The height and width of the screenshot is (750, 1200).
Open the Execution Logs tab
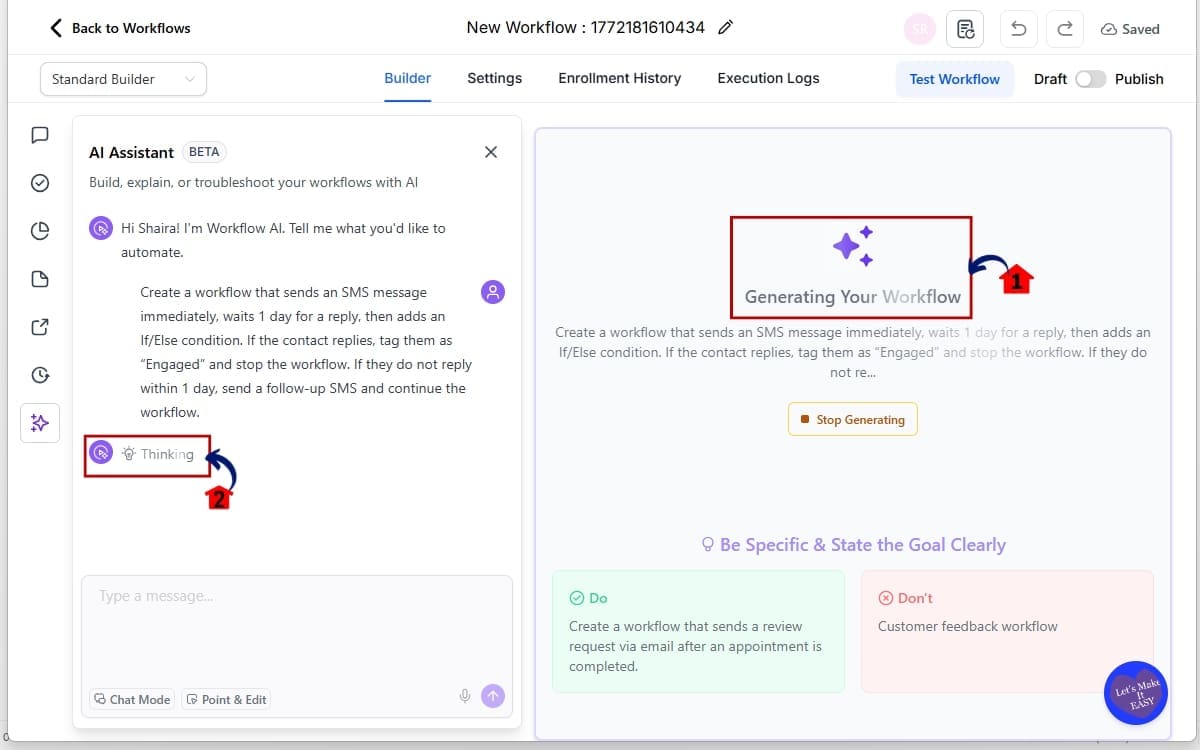(768, 78)
